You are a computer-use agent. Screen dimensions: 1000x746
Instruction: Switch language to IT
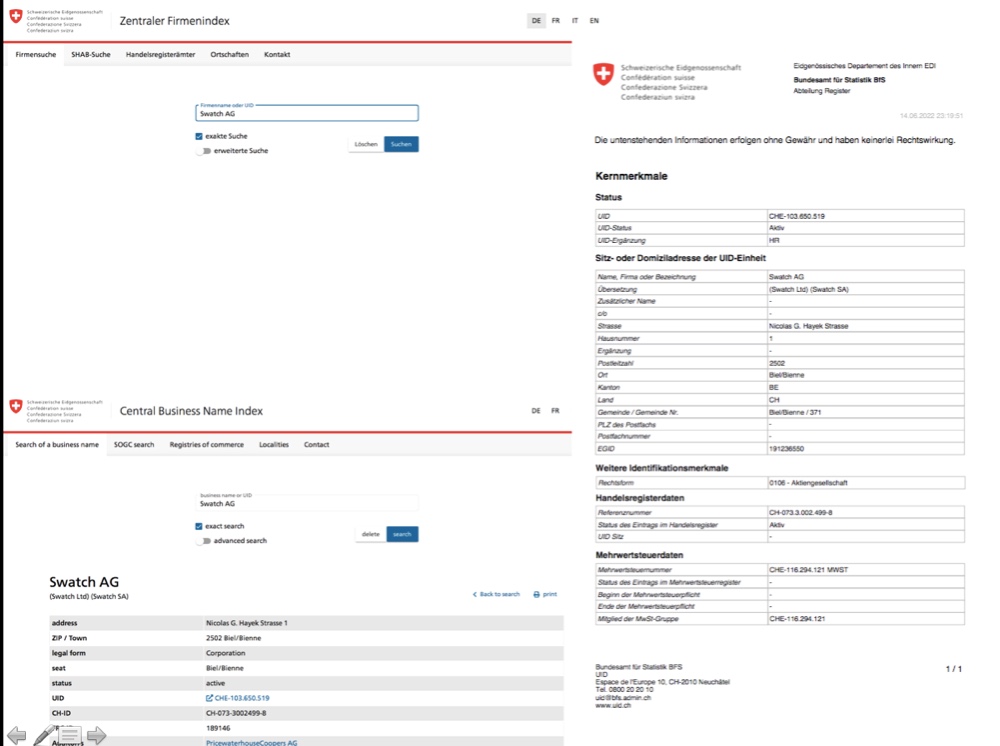click(575, 21)
